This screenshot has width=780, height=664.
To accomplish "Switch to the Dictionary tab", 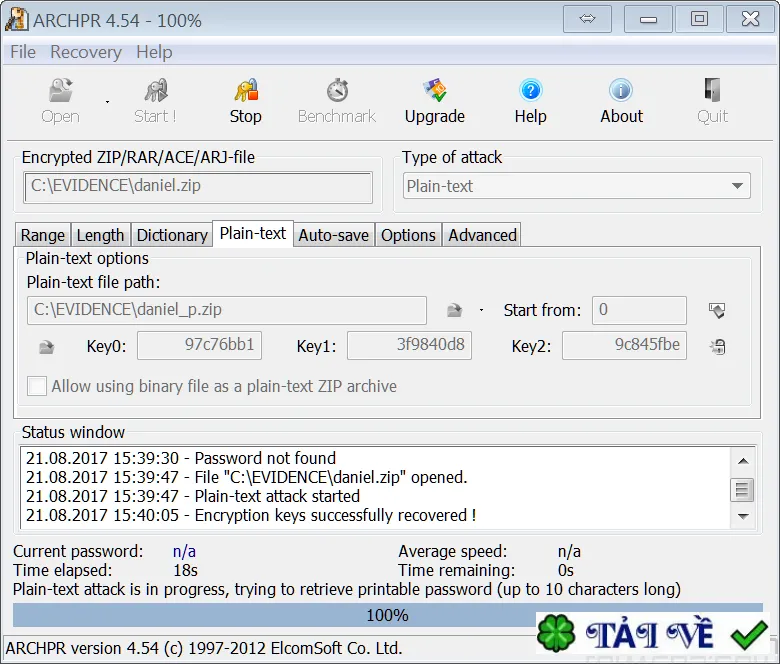I will (172, 235).
